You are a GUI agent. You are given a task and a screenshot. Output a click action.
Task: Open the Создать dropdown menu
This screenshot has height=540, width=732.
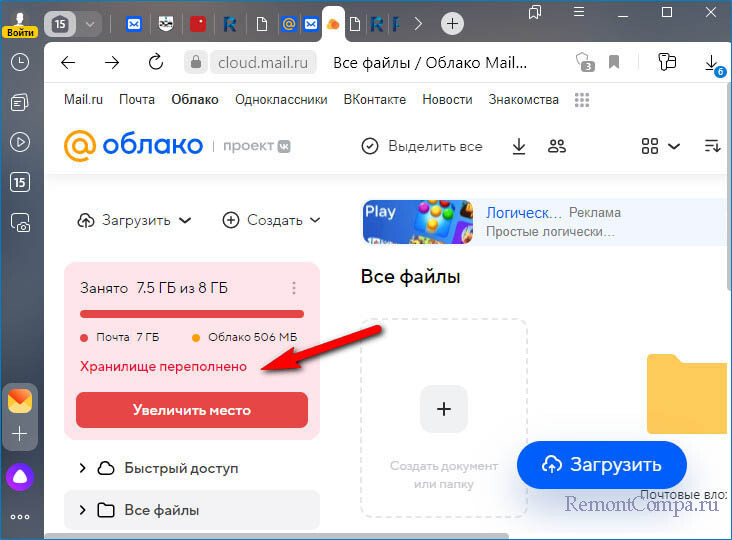[271, 220]
